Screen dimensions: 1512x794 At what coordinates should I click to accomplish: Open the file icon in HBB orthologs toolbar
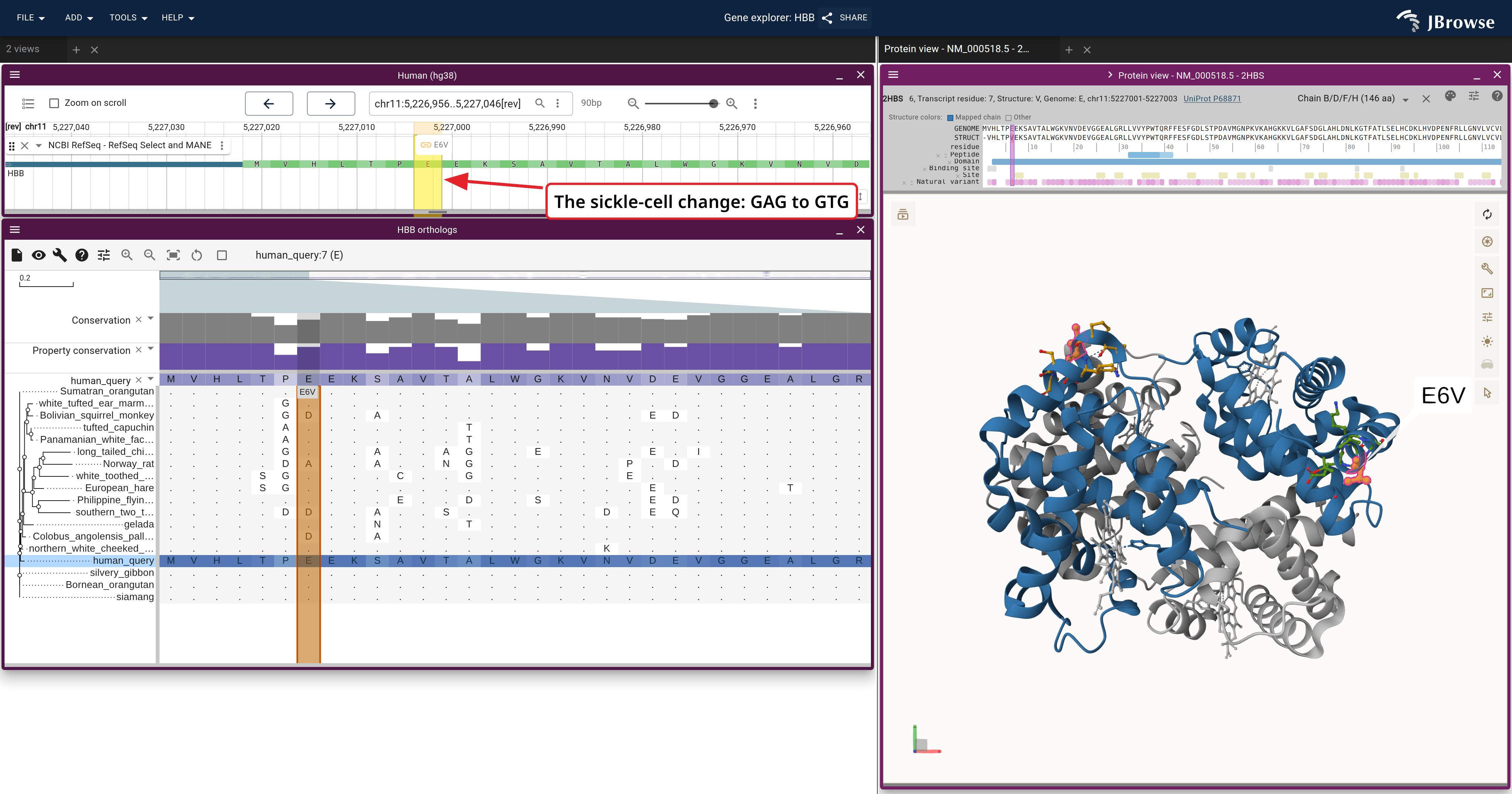(16, 255)
